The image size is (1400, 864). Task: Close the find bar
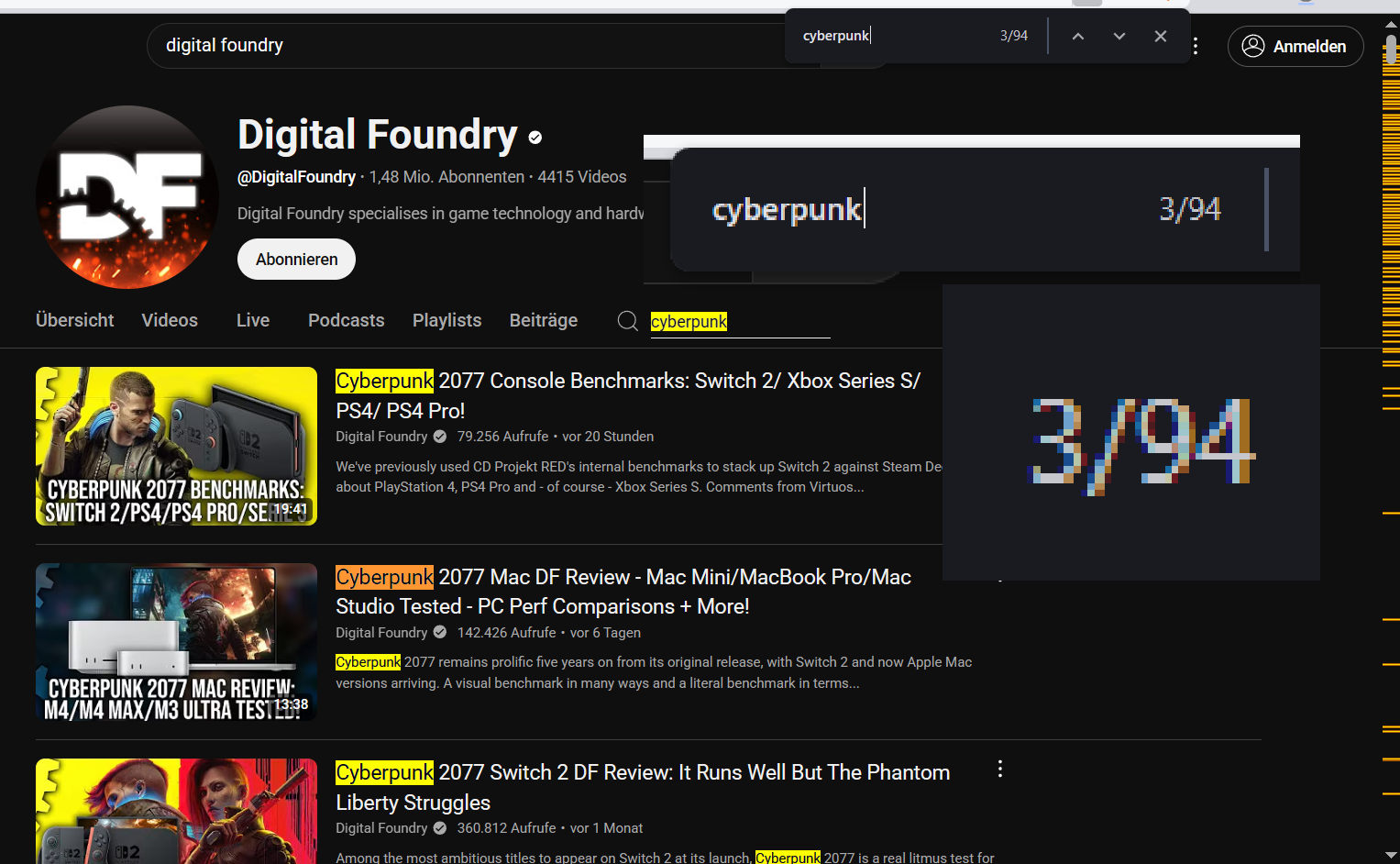tap(1161, 36)
